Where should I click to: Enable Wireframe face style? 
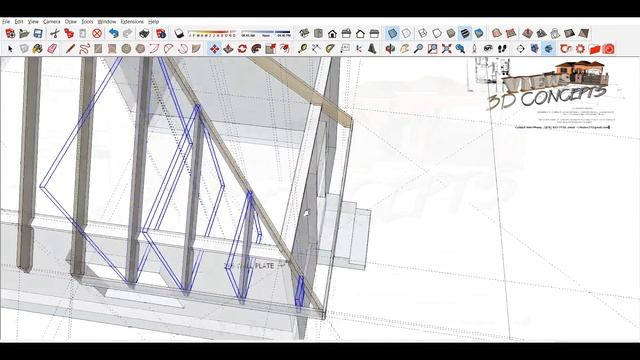pyautogui.click(x=423, y=33)
